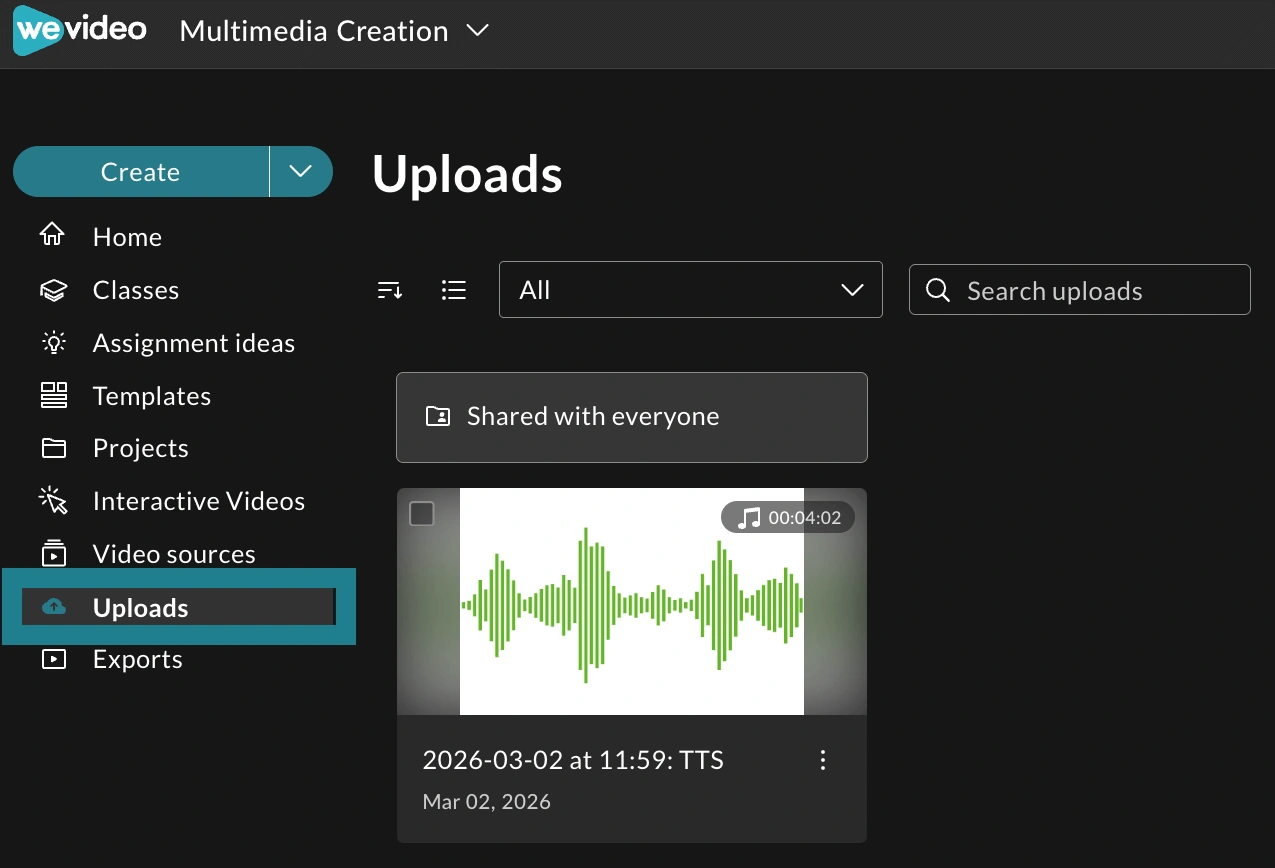
Task: Open the TTS audio waveform thumbnail
Action: [x=632, y=601]
